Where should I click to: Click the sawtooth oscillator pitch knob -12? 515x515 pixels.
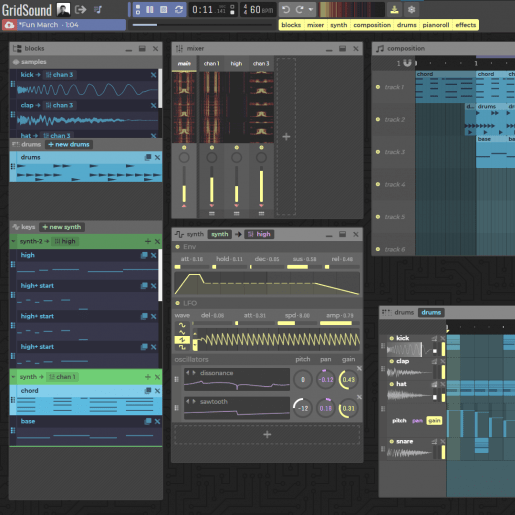pyautogui.click(x=303, y=408)
